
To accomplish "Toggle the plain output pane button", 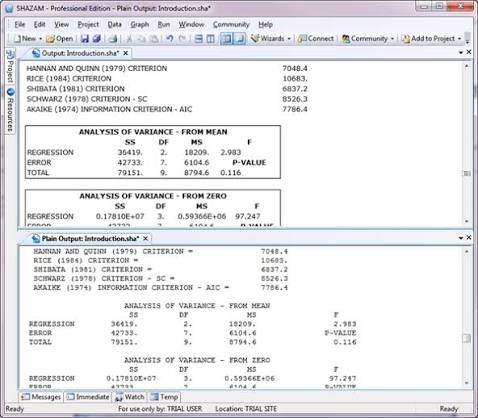I will click(240, 39).
